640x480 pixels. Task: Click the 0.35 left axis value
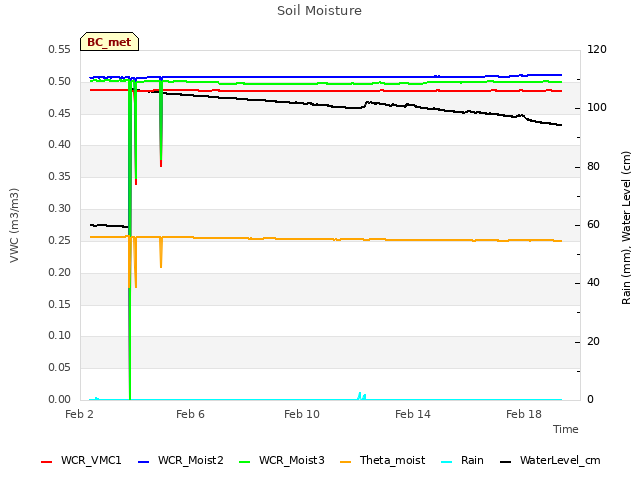(x=59, y=176)
